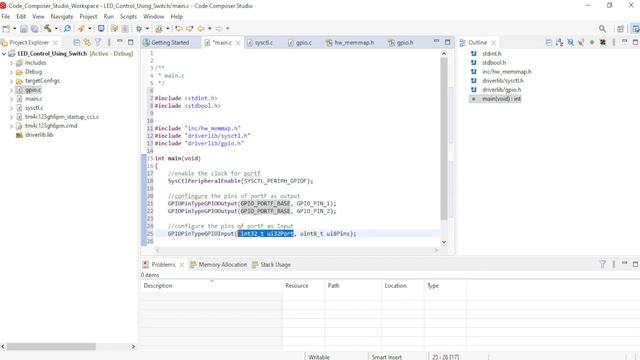The height and width of the screenshot is (360, 640).
Task: Open the Flash rocket dropdown arrow
Action: click(x=90, y=29)
